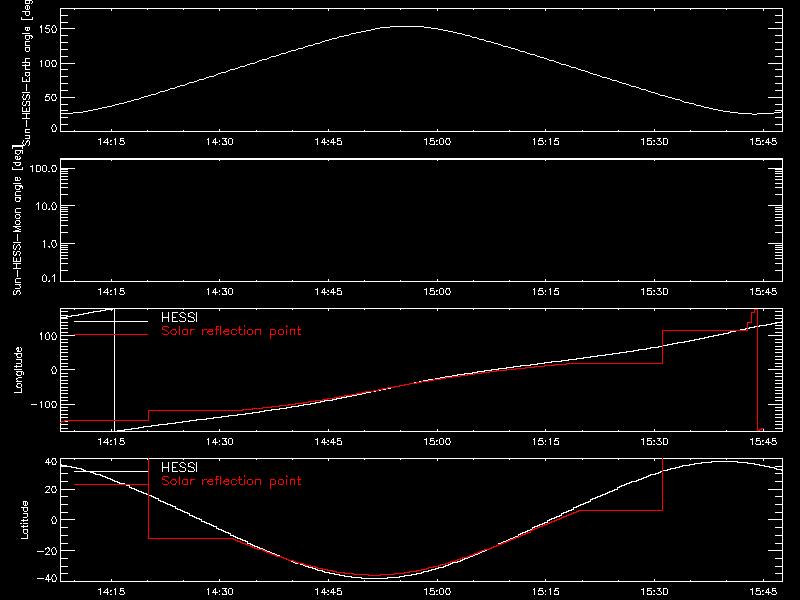Click the "Longitude" y-axis title
This screenshot has height=600, width=800.
18,370
